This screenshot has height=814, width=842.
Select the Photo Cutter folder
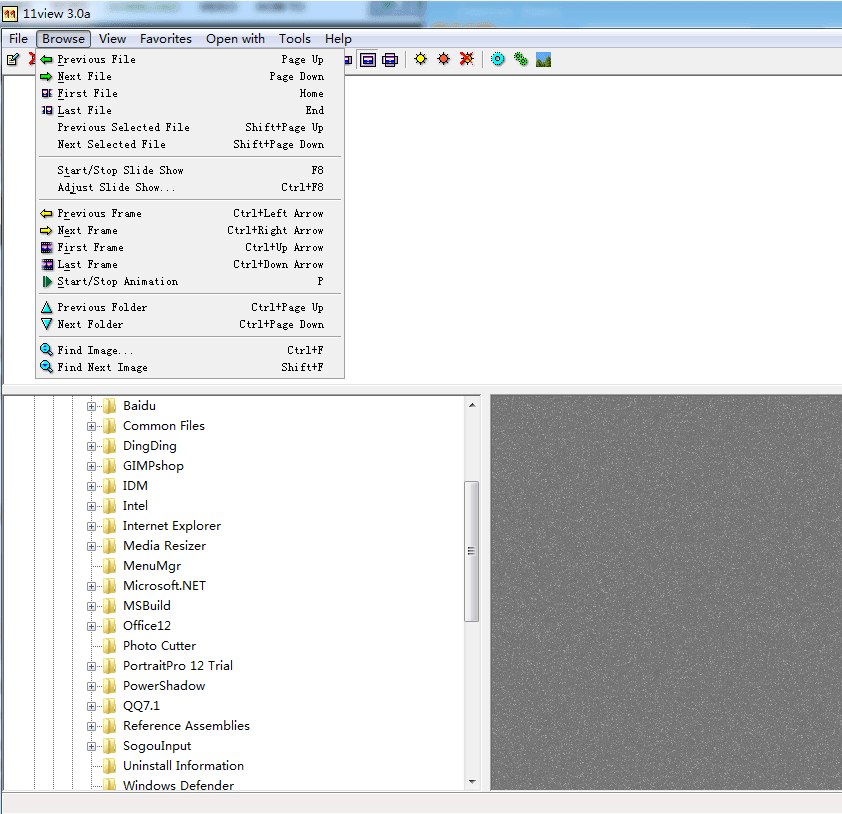click(159, 646)
